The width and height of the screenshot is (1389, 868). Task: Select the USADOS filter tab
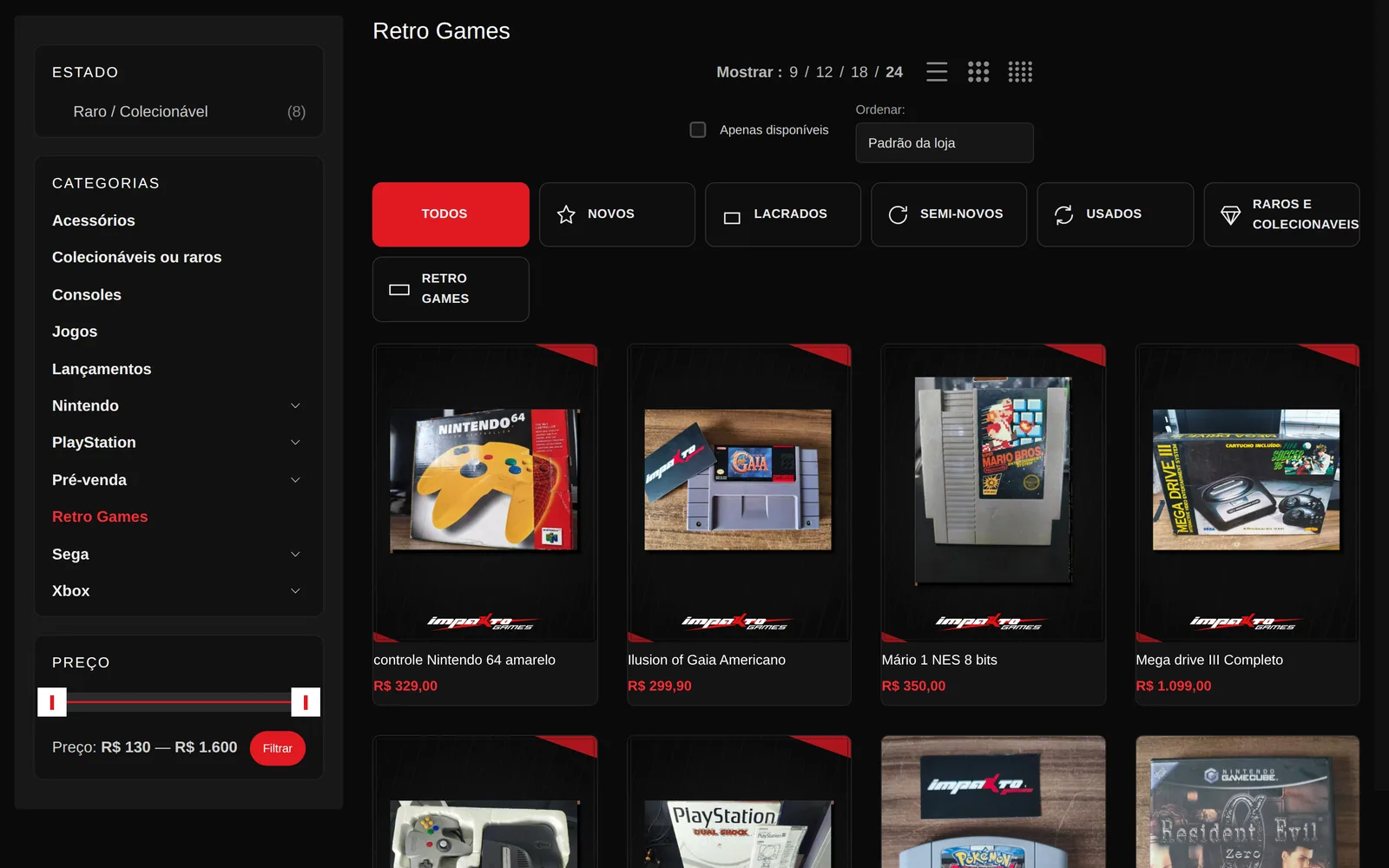1116,214
